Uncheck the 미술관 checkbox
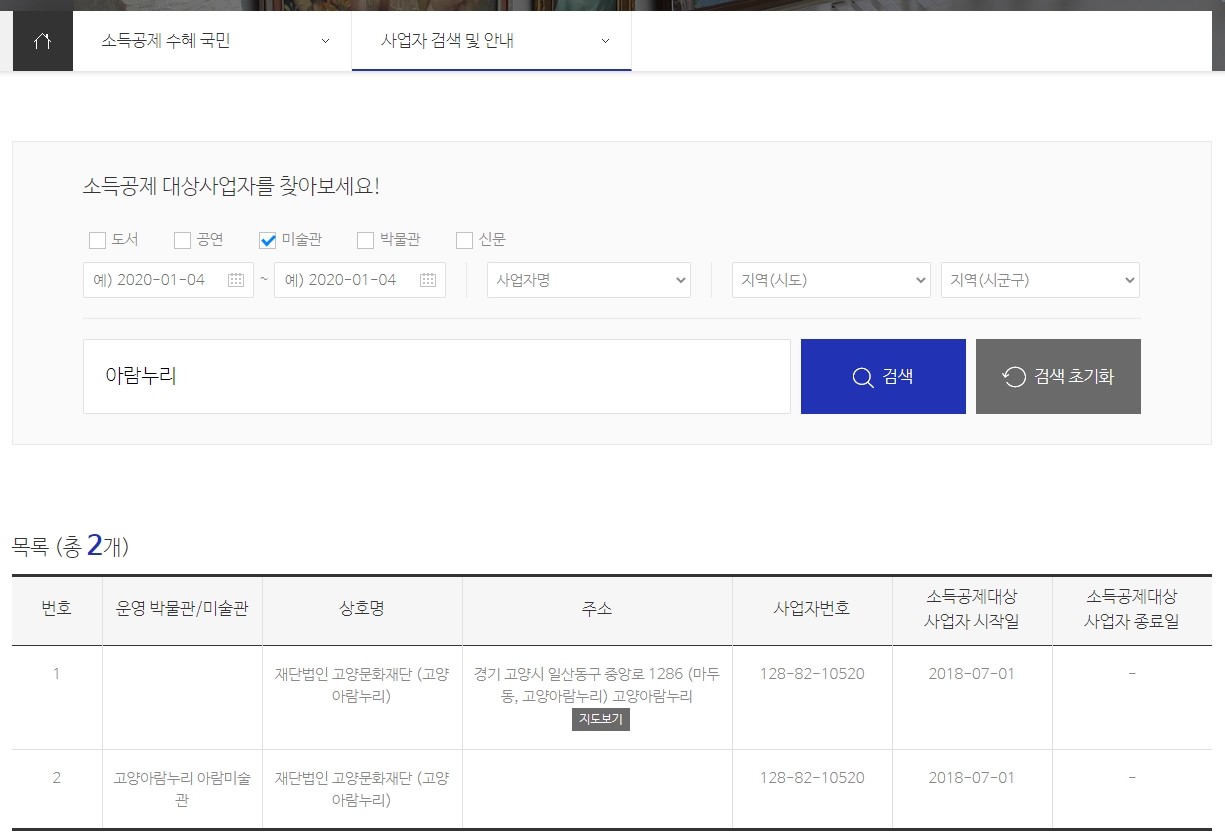Viewport: 1225px width, 840px height. pyautogui.click(x=267, y=240)
